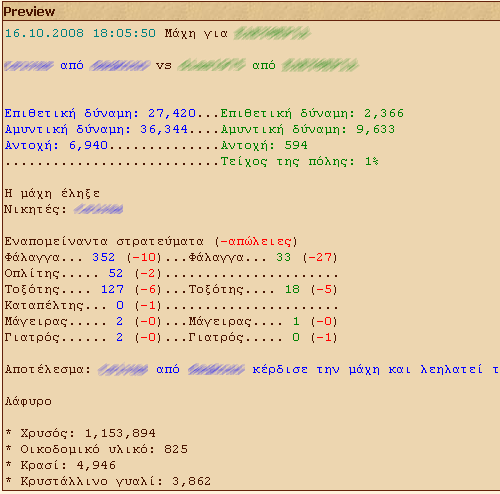Screen dimensions: 500x494
Task: Click the defender loss value -27
Action: tap(319, 257)
